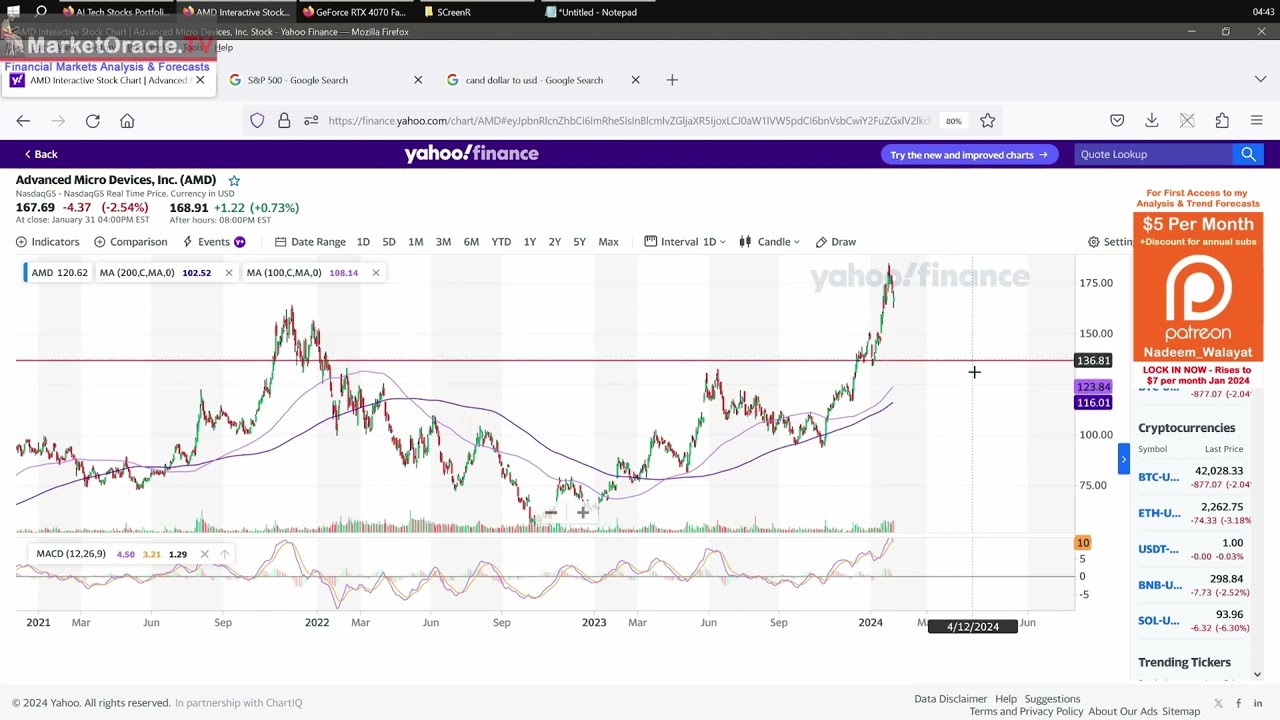1280x720 pixels.
Task: Bookmark this page with the star icon
Action: [x=987, y=121]
